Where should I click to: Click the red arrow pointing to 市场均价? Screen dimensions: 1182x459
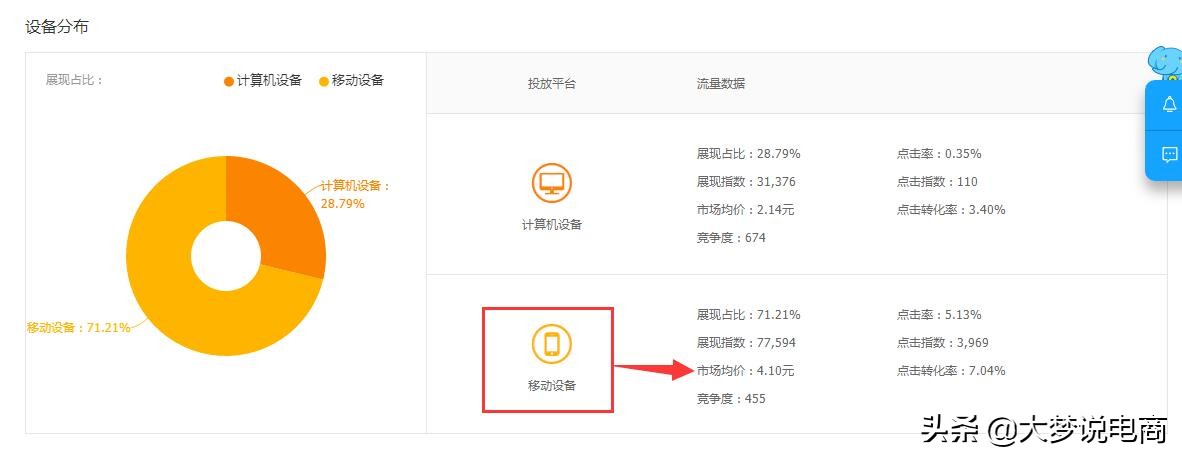click(652, 369)
